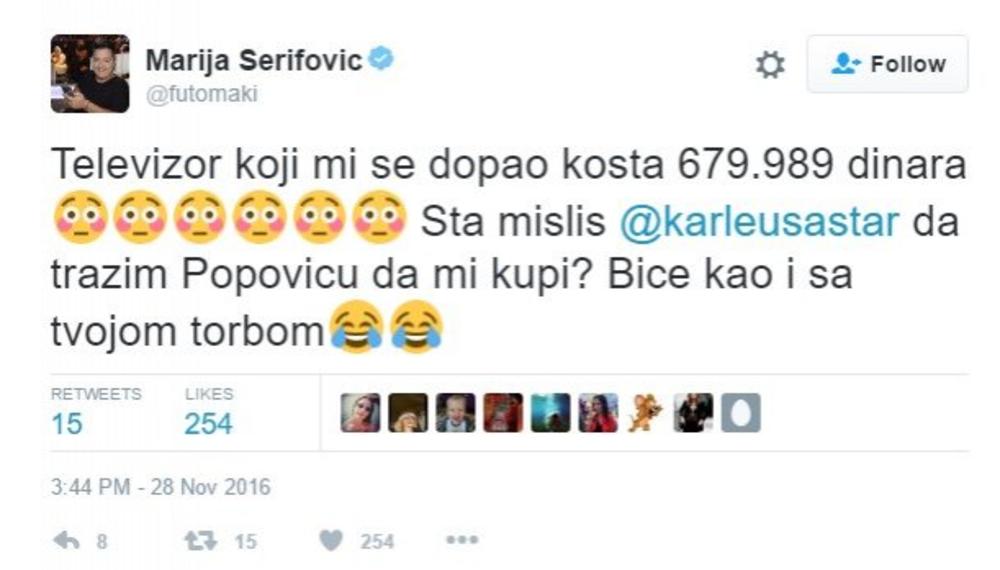
Task: Open the Jerry mouse cartoon avatar
Action: 645,413
